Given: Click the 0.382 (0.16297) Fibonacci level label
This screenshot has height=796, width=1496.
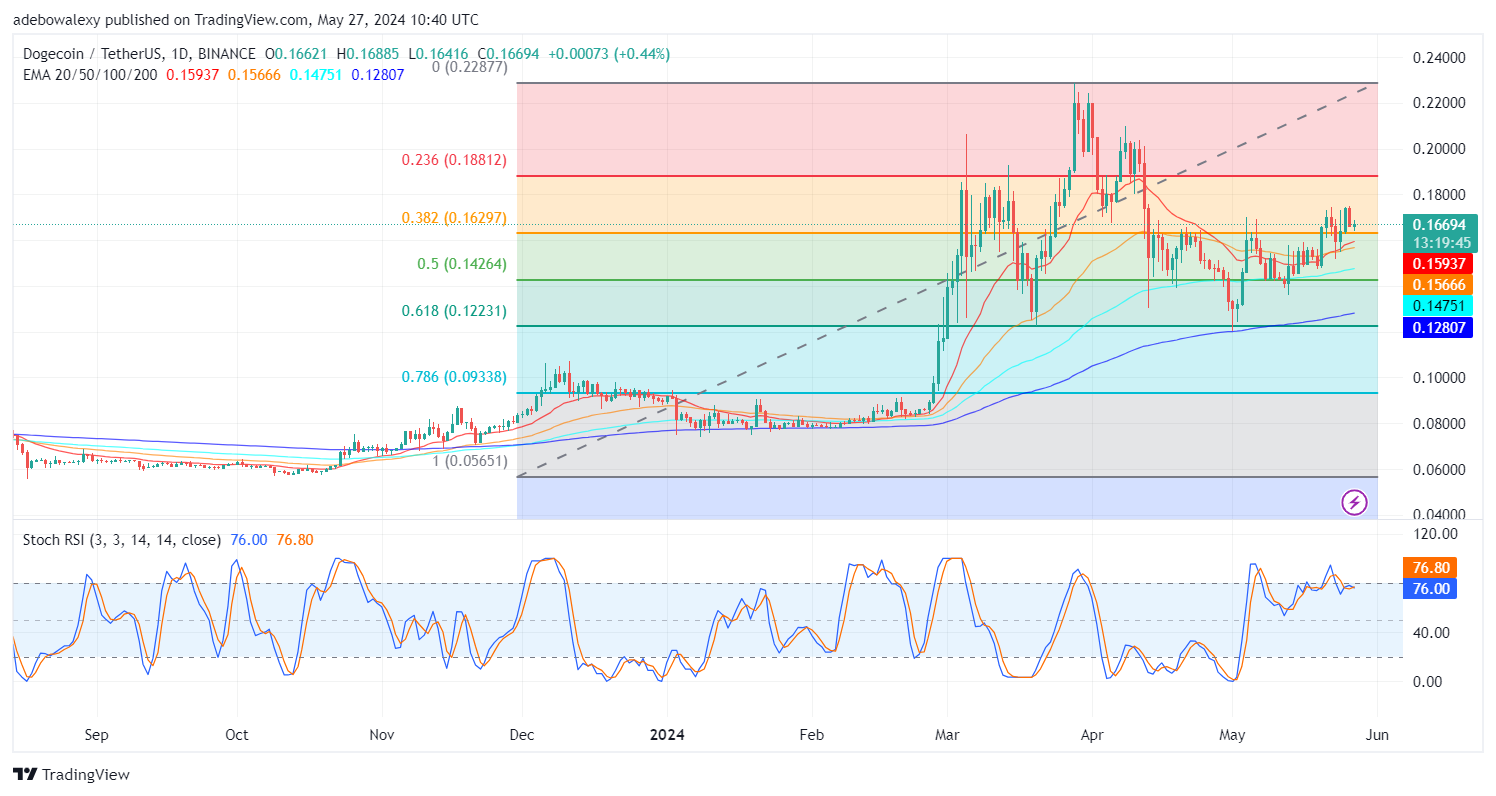Looking at the screenshot, I should 453,218.
